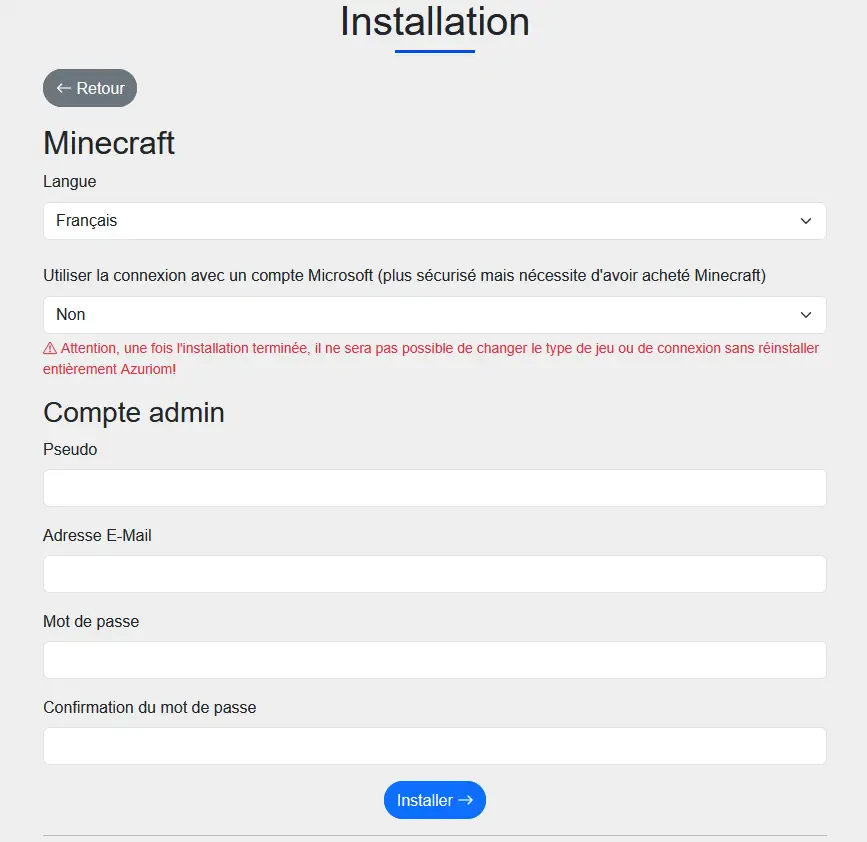Screen dimensions: 867x842
Task: Click the right arrow icon in Installer
Action: pos(465,800)
